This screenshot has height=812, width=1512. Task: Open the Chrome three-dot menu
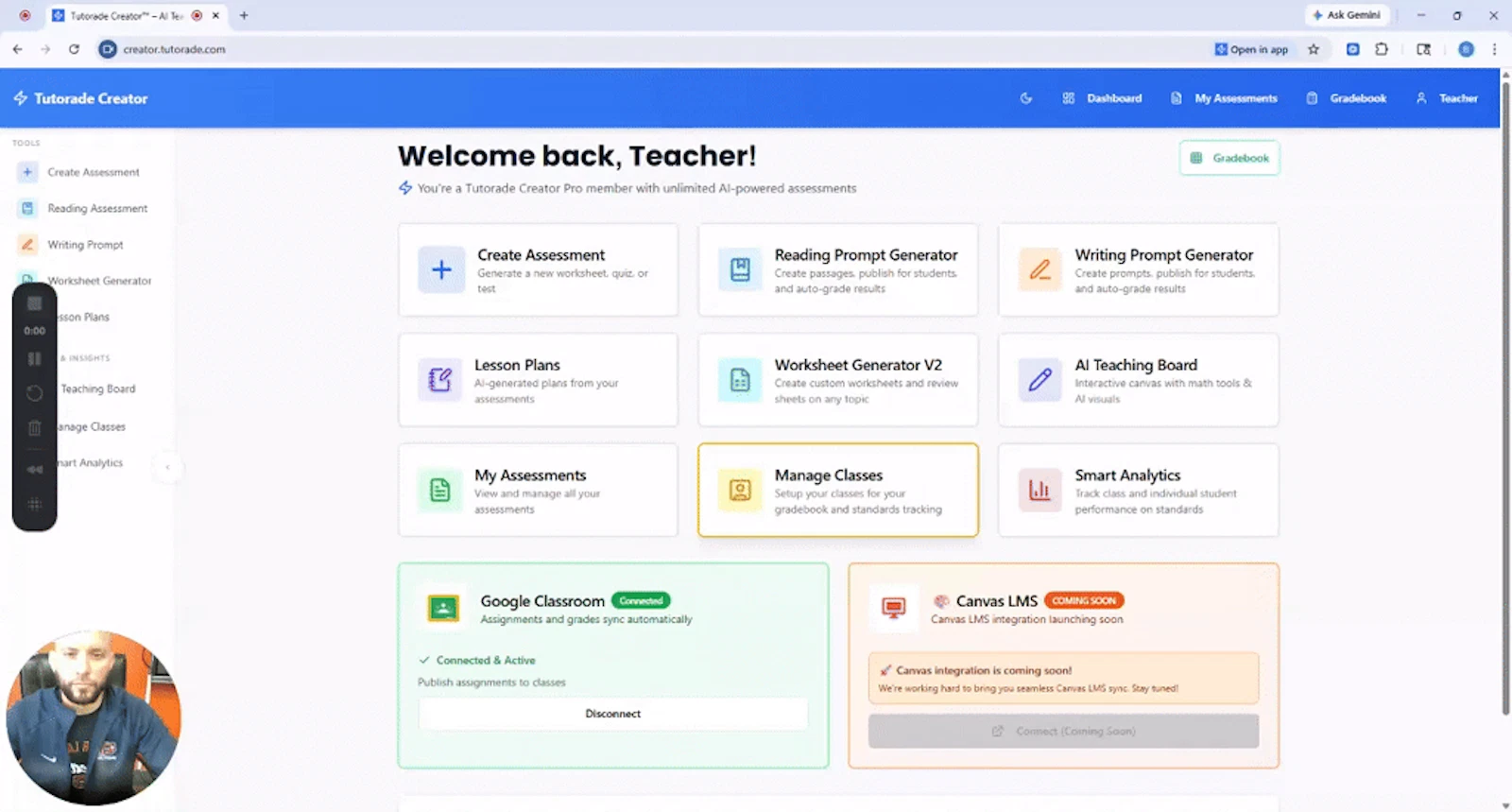[1494, 49]
